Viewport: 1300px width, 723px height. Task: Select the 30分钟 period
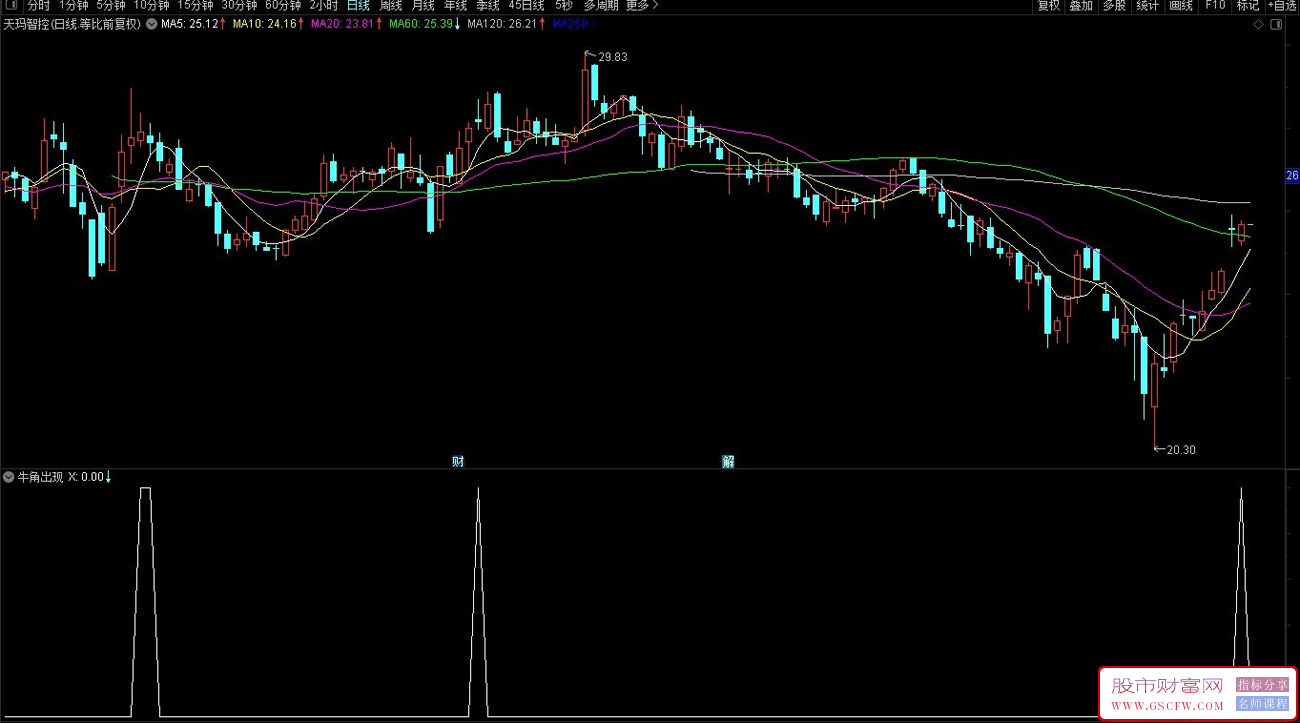(239, 6)
